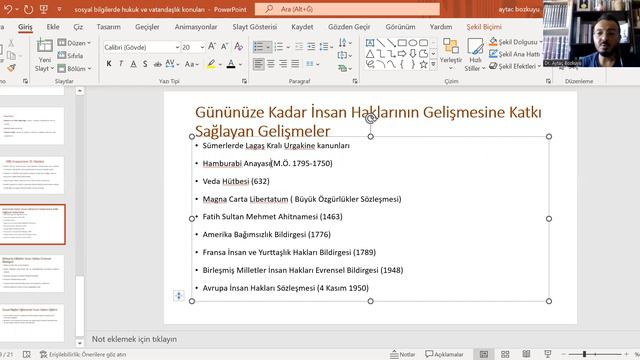Start slideshow from quick access toolbar icon
Image resolution: width=640 pixels, height=360 pixels.
pyautogui.click(x=44, y=9)
